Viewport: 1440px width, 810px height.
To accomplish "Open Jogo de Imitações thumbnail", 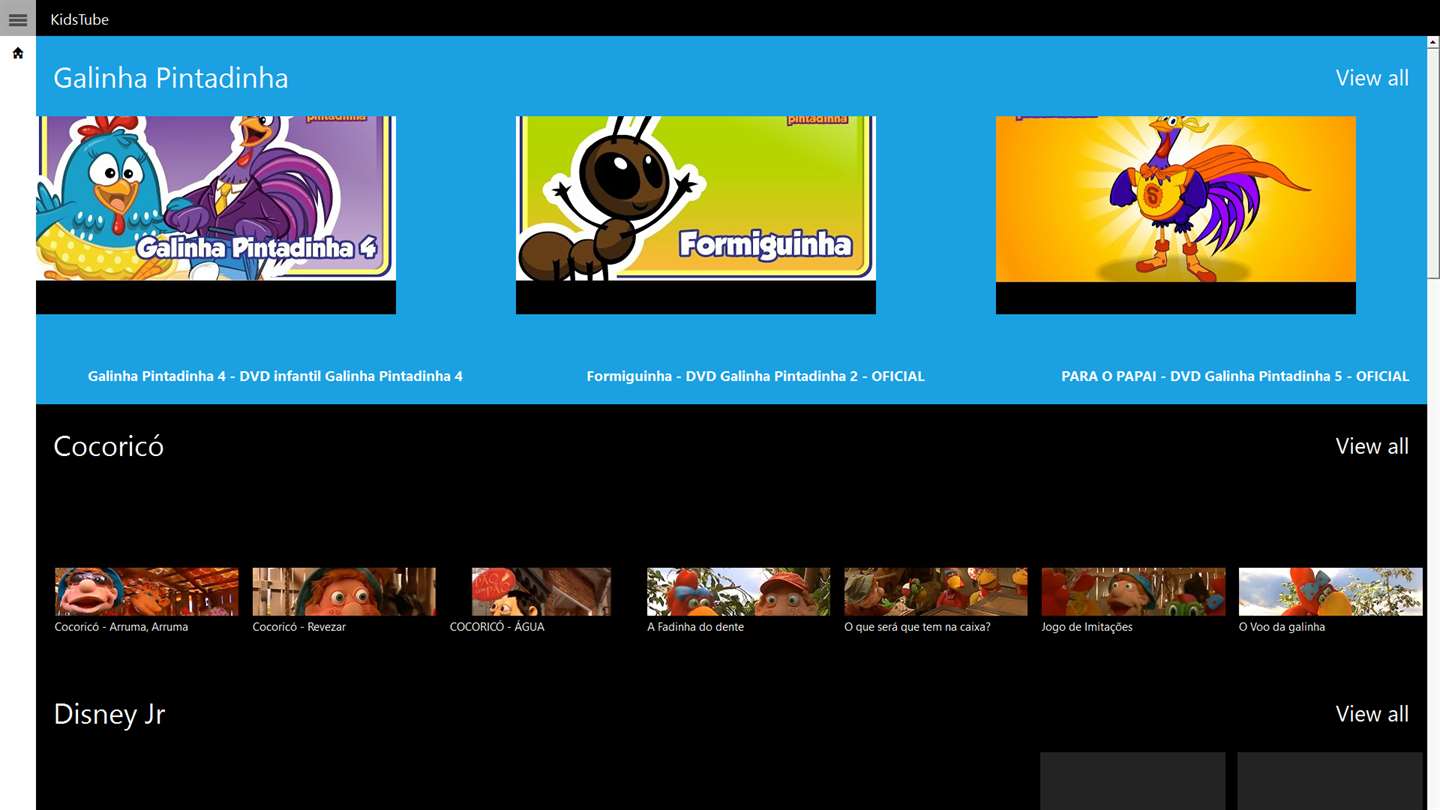I will click(x=1133, y=592).
